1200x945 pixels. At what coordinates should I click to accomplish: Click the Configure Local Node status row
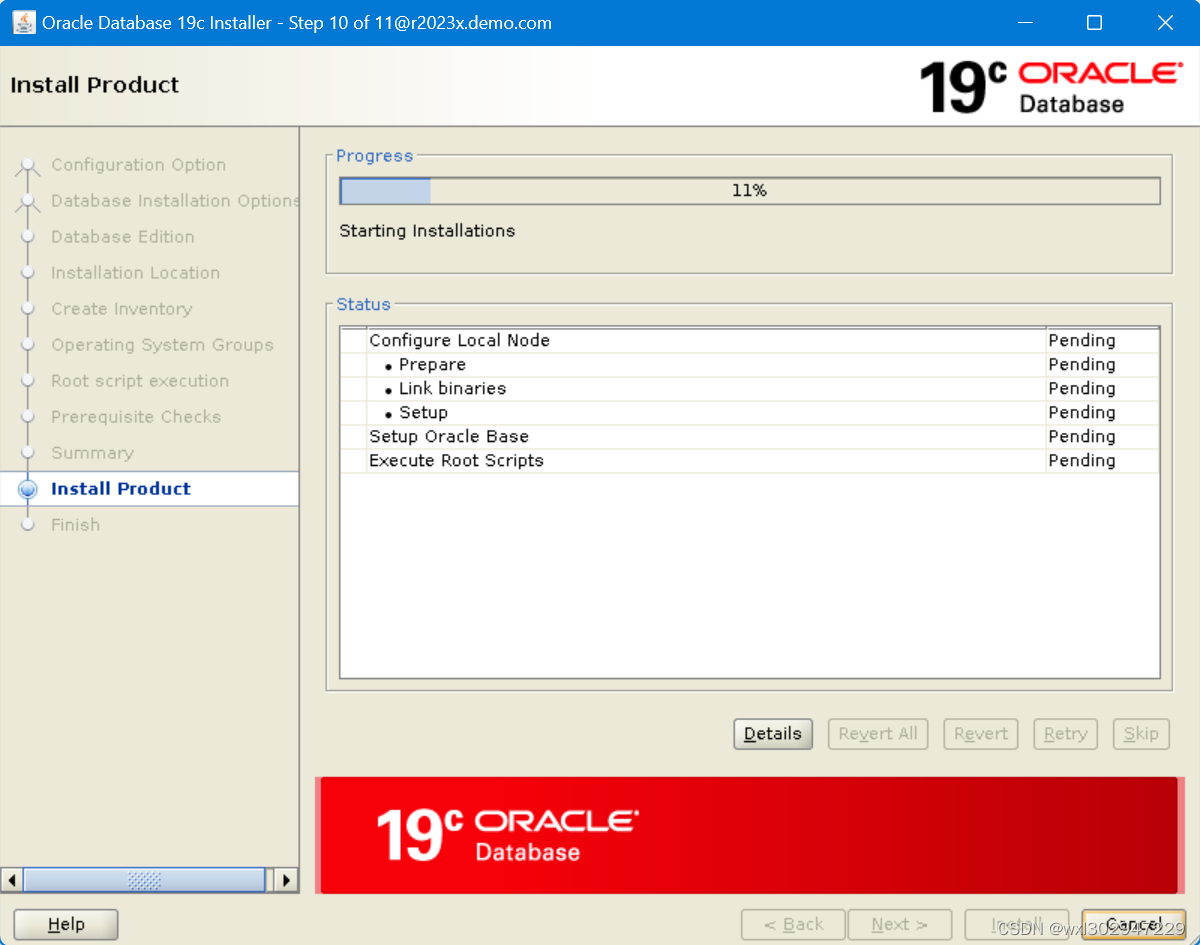[x=750, y=341]
